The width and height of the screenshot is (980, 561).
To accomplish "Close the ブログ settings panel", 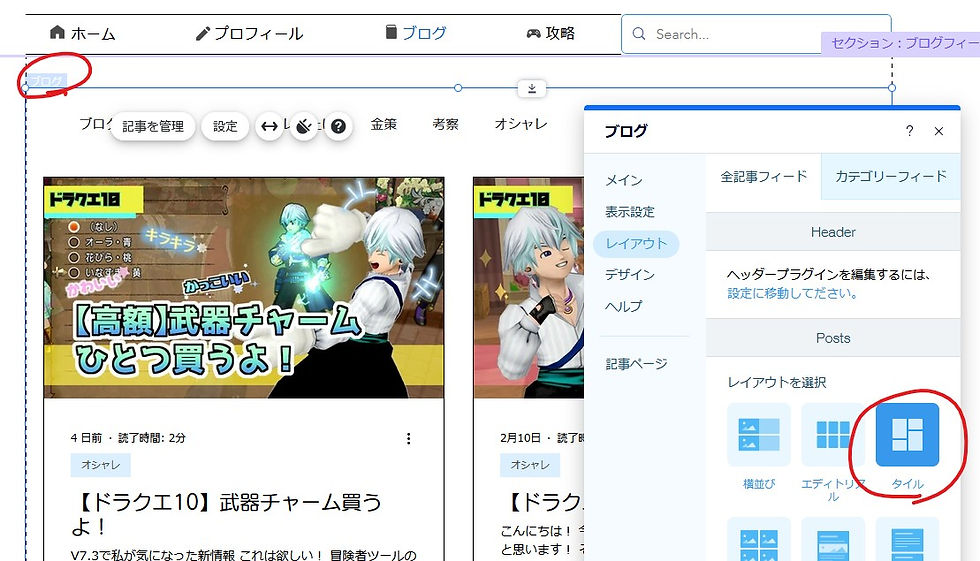I will pos(939,131).
